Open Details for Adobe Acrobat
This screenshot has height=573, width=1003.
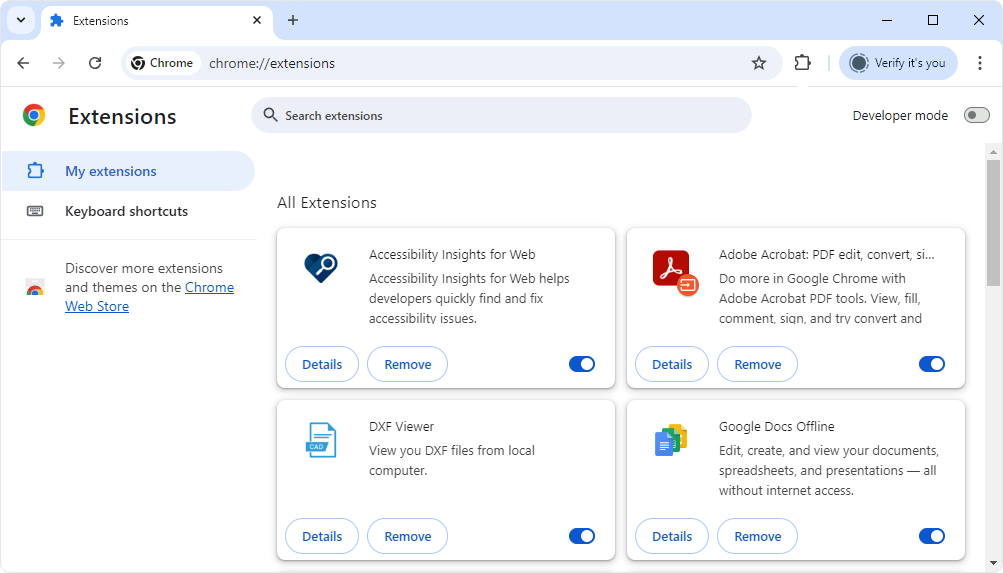point(672,364)
